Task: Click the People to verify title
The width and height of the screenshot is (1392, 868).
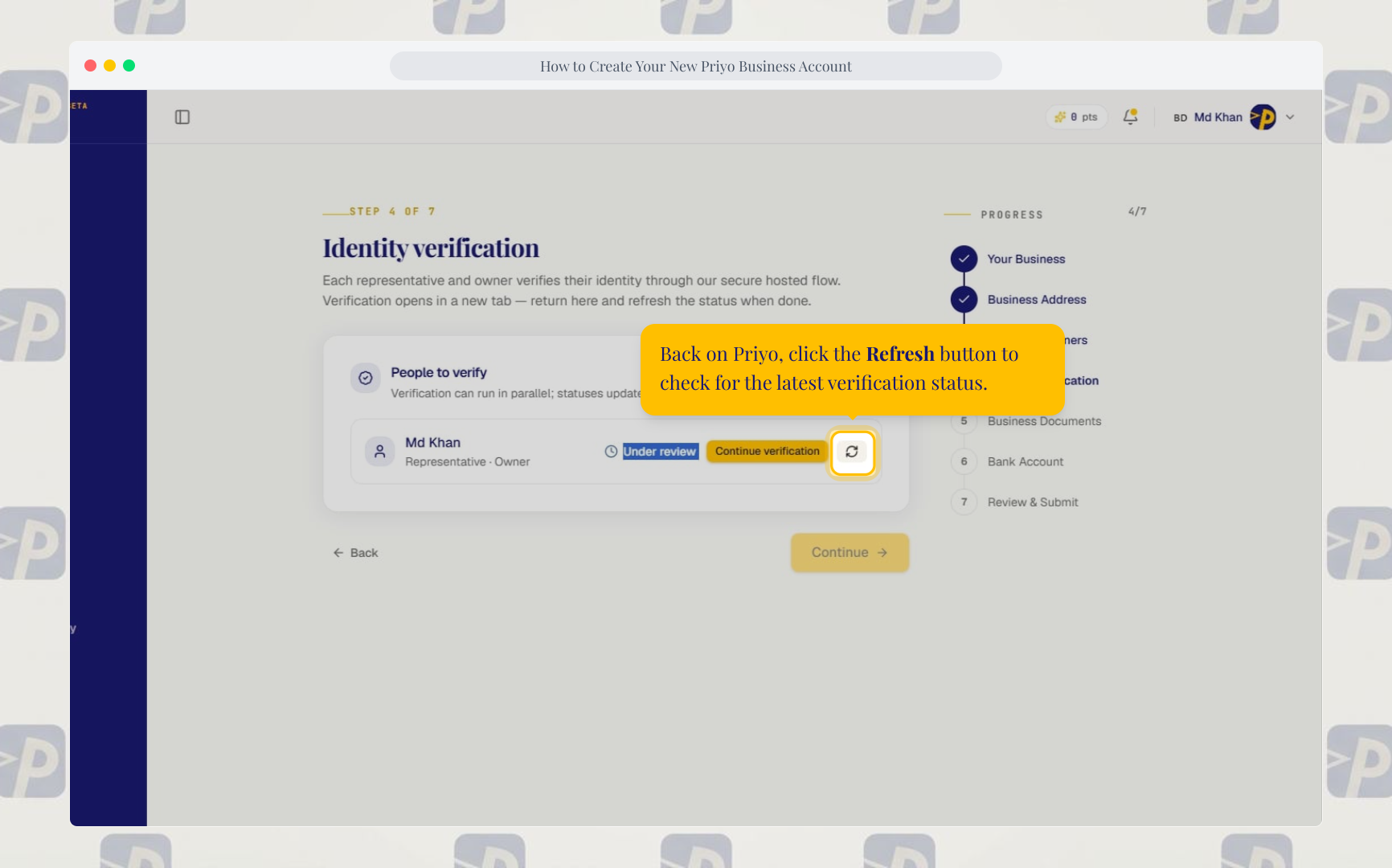Action: (x=439, y=373)
